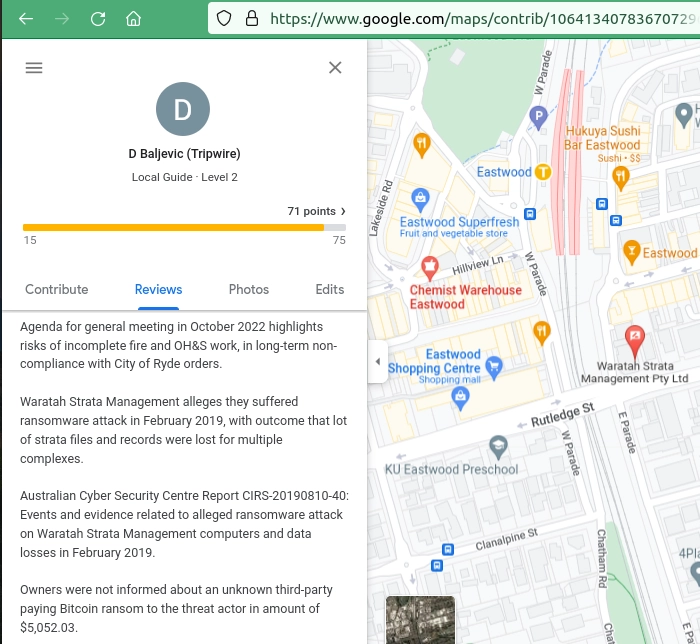The height and width of the screenshot is (644, 700).
Task: Collapse the side panel arrow
Action: 378,361
